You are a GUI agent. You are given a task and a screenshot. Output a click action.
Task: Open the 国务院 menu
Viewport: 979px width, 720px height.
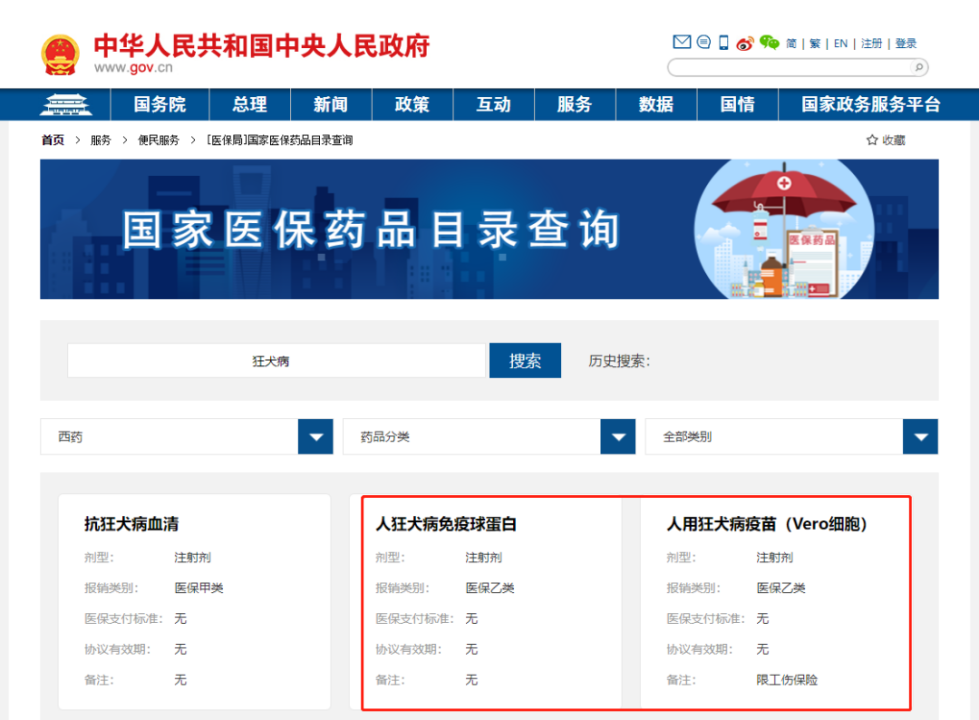pyautogui.click(x=160, y=104)
